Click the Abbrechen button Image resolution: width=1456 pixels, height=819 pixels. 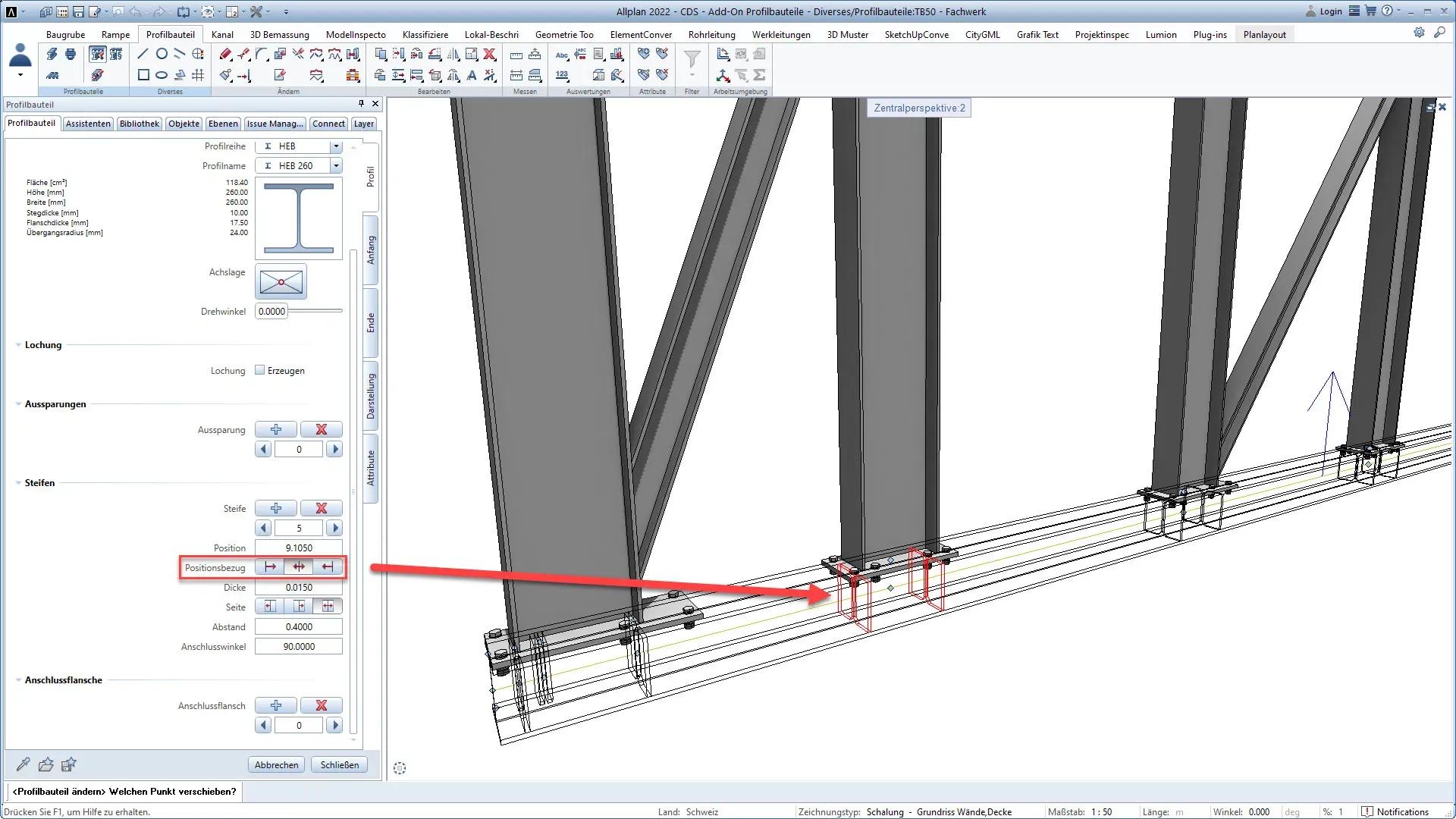tap(276, 764)
